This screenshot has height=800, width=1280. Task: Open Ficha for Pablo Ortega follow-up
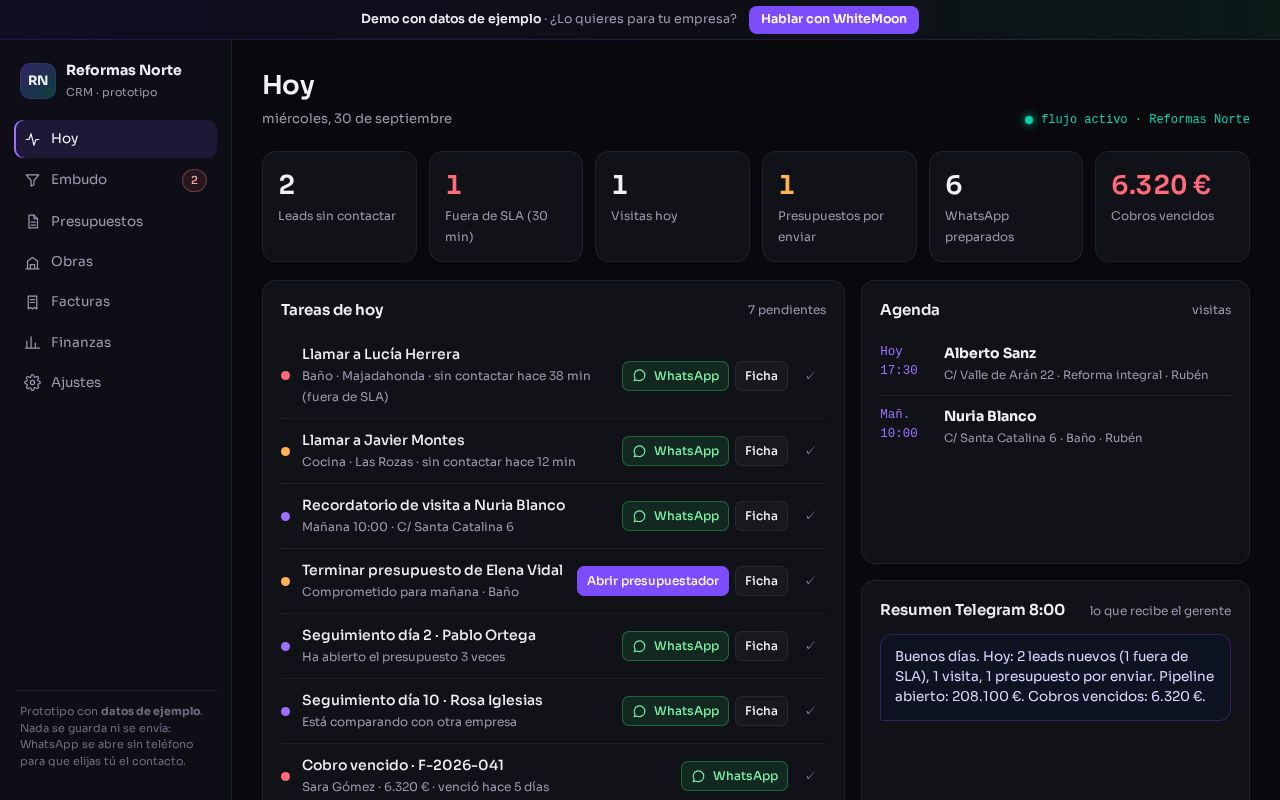(761, 646)
